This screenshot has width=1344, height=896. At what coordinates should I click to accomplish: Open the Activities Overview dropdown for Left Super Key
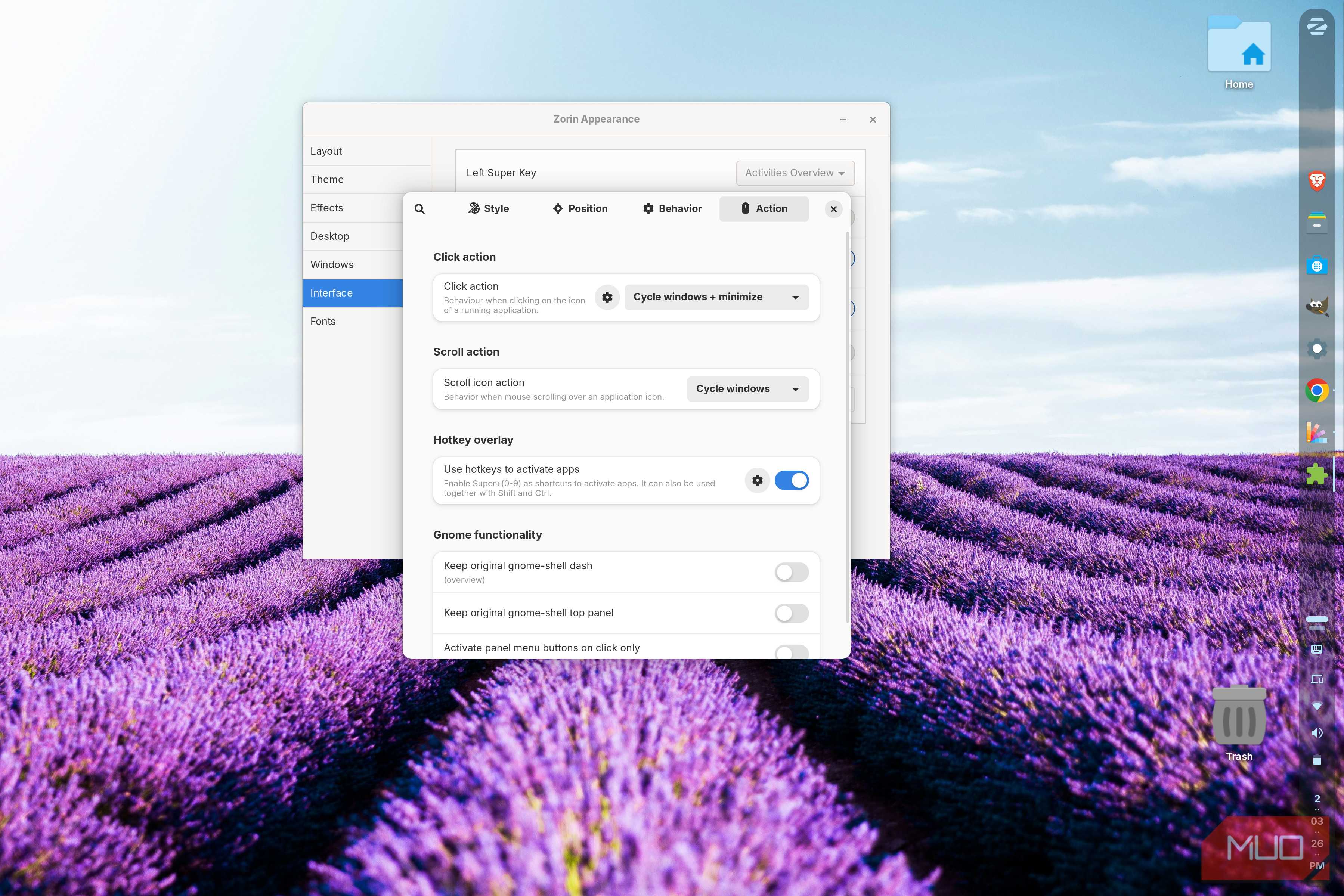(795, 173)
